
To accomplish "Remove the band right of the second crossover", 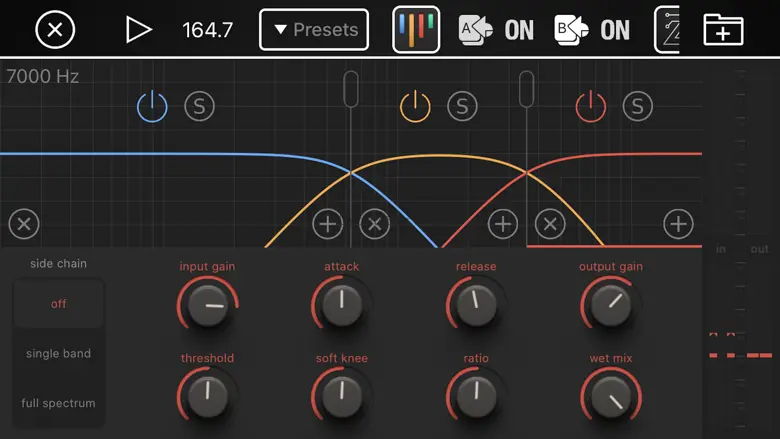I will click(550, 224).
